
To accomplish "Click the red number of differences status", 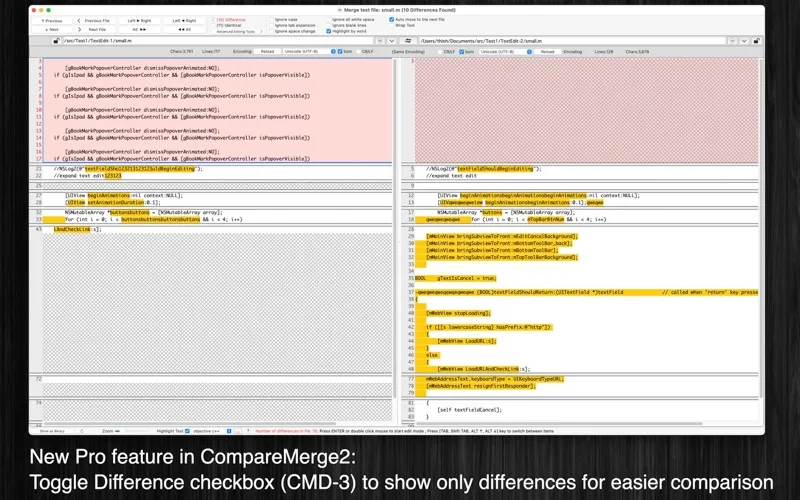I will point(286,431).
